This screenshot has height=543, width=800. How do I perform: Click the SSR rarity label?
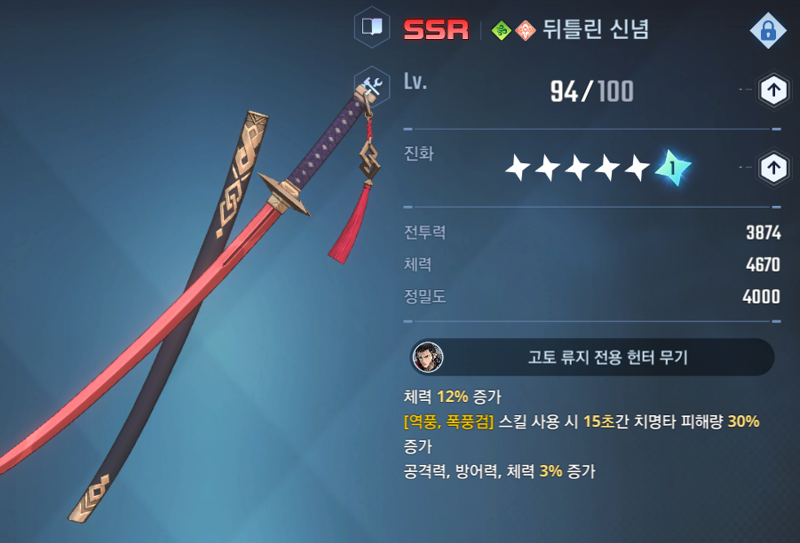pyautogui.click(x=436, y=30)
